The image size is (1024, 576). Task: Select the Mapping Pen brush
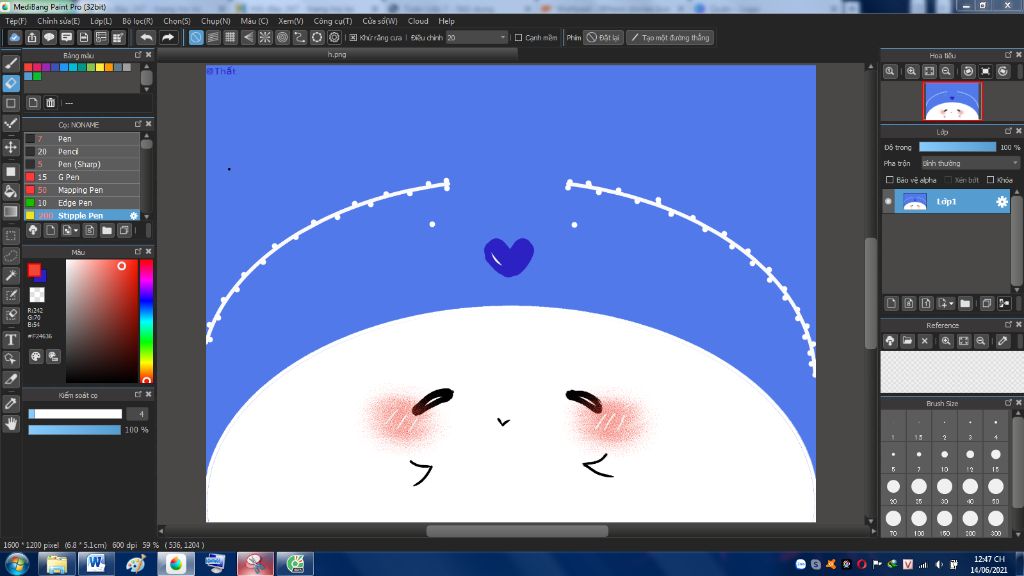82,190
